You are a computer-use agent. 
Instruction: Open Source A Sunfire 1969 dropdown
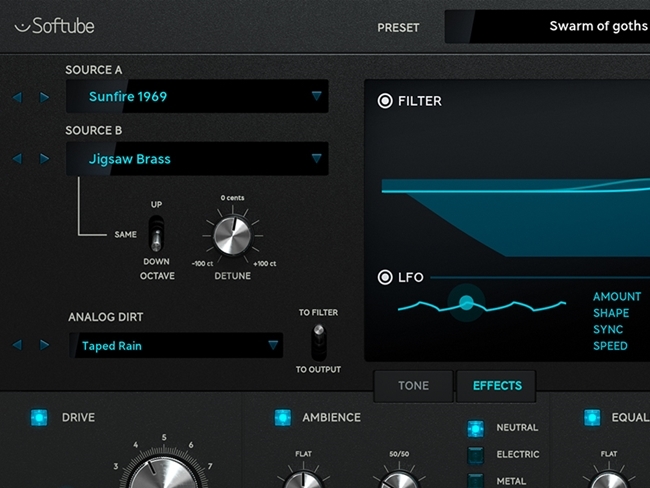click(x=197, y=96)
